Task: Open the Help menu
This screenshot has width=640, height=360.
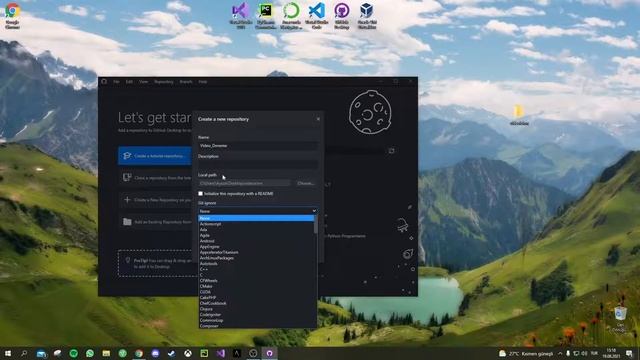Action: pos(202,82)
